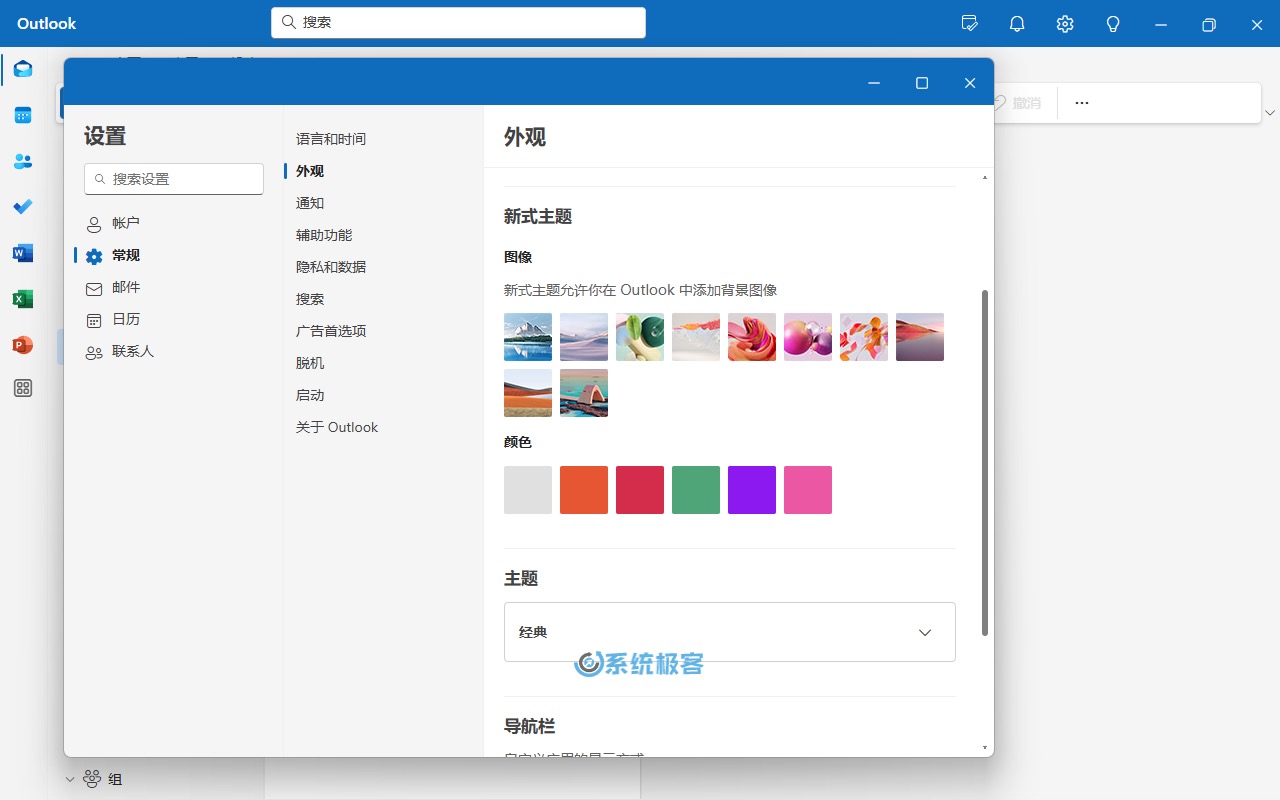Pick the orange ribbon shapes background image
This screenshot has height=800, width=1280.
pyautogui.click(x=864, y=337)
